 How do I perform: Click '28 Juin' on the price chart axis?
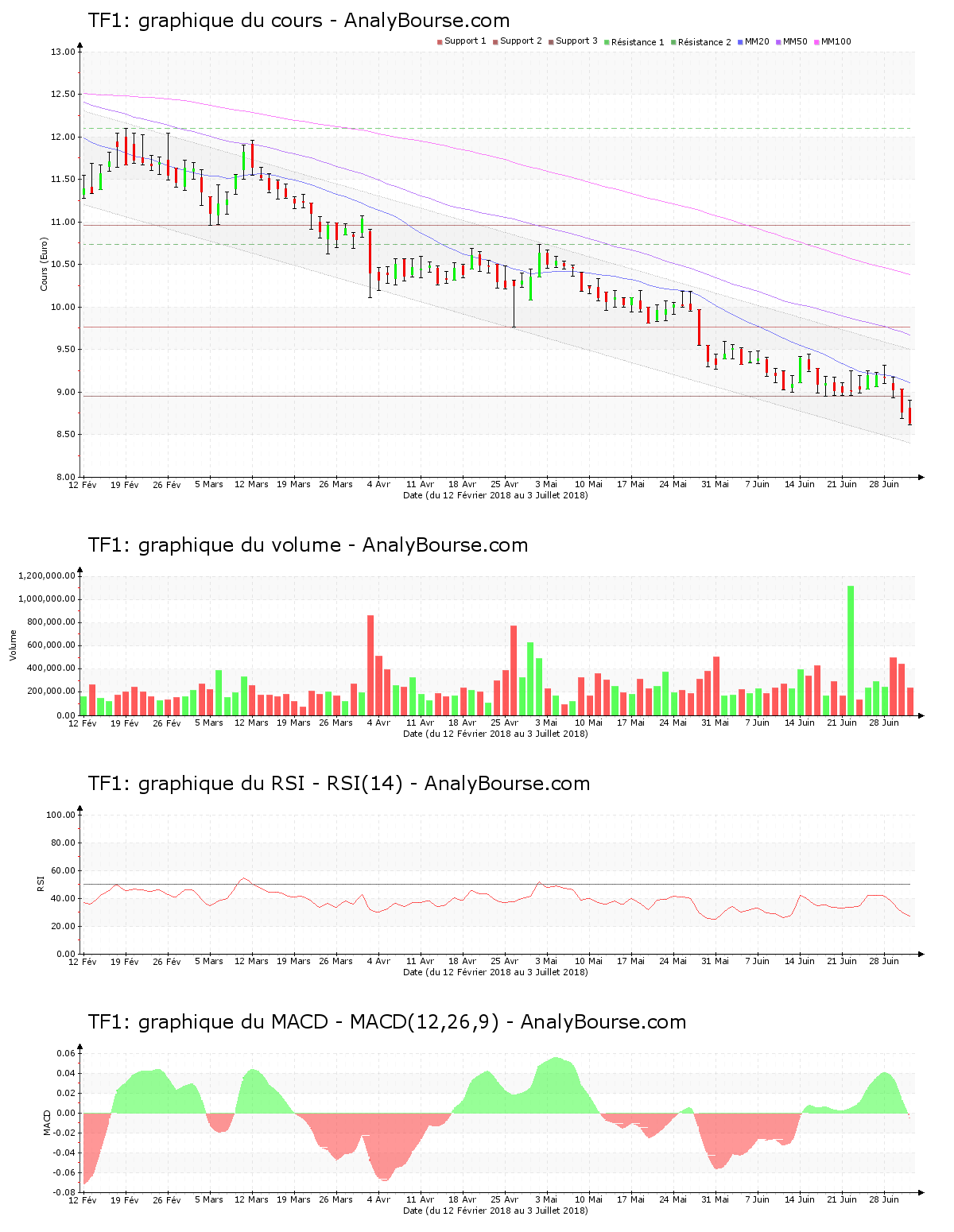[884, 485]
